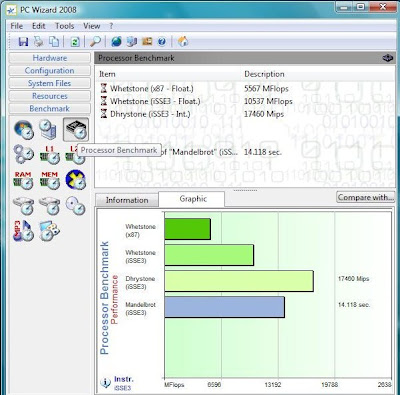
Task: Open the Edit menu
Action: pos(39,26)
